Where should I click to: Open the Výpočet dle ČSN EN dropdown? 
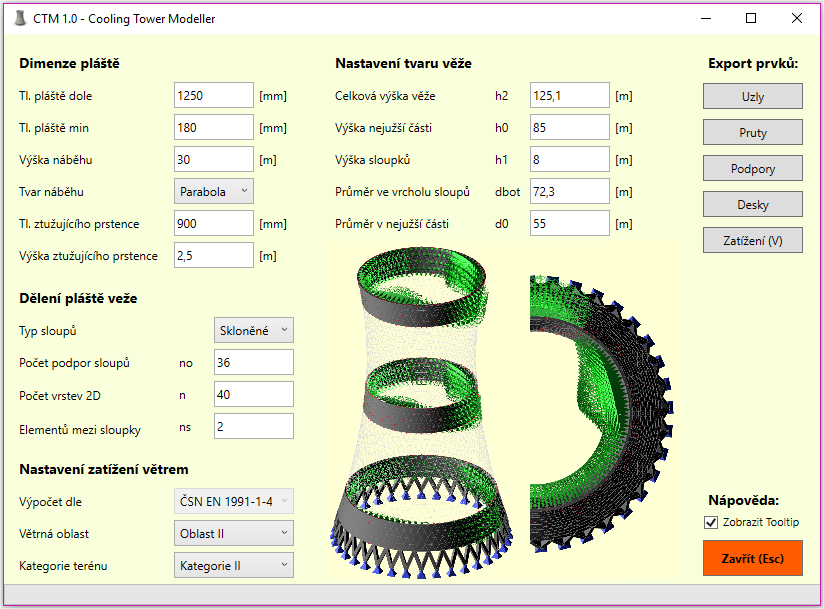pyautogui.click(x=234, y=501)
